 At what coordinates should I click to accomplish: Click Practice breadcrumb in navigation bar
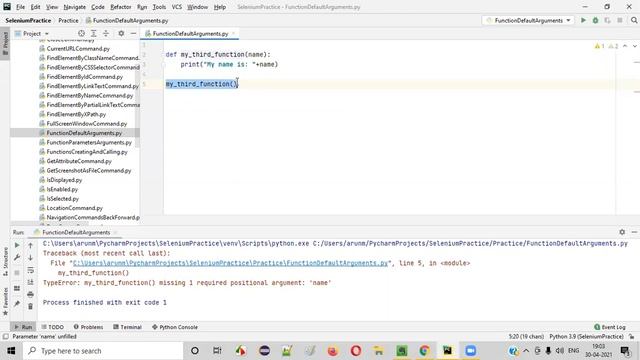[68, 20]
